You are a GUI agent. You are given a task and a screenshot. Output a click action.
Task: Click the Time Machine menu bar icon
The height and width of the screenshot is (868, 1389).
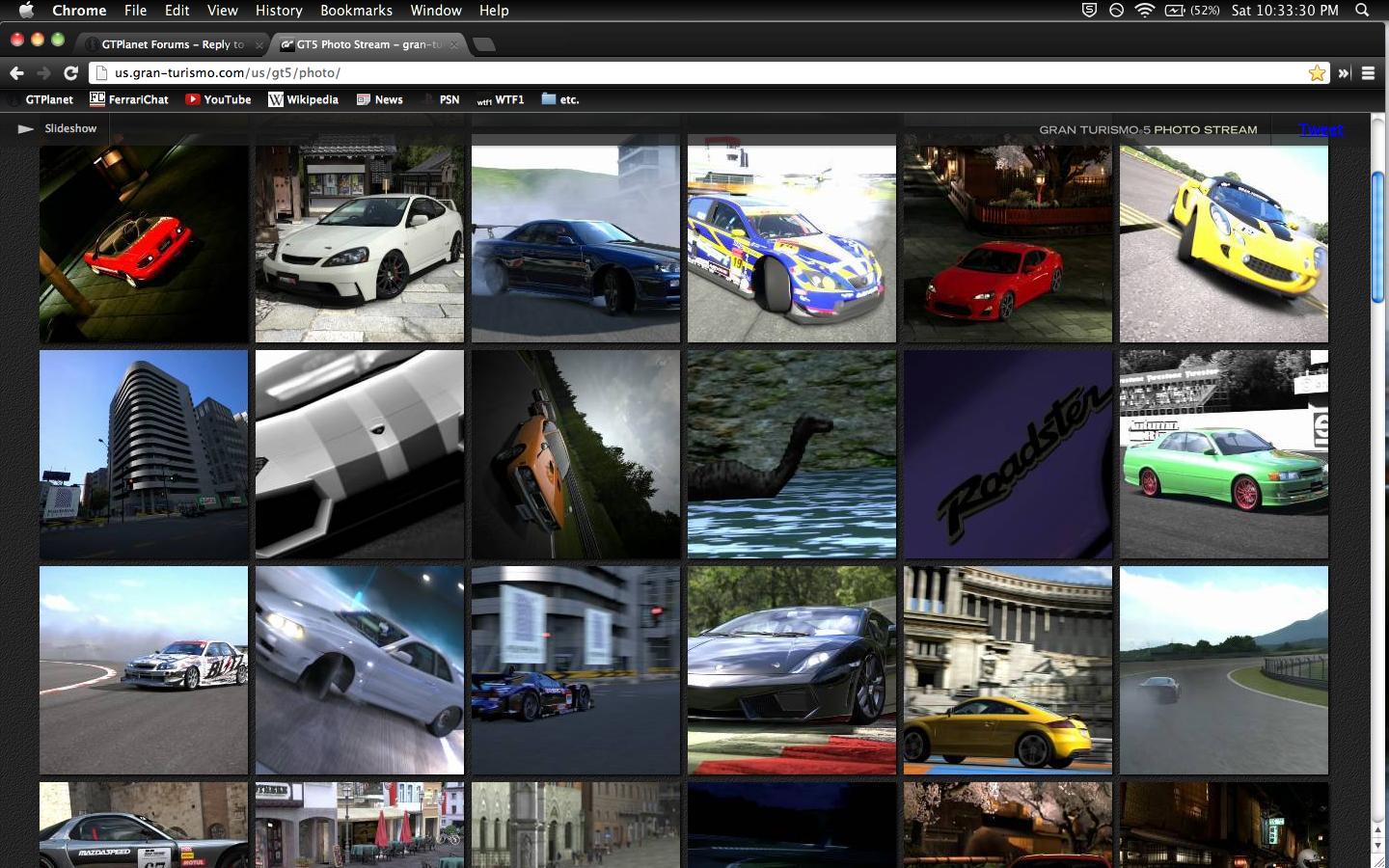click(1116, 11)
